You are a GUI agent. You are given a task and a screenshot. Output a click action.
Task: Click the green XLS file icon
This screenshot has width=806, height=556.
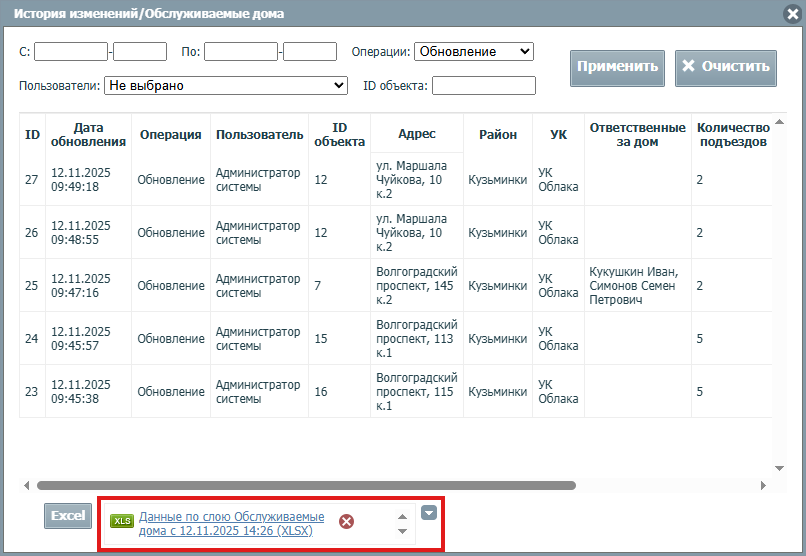click(x=121, y=521)
